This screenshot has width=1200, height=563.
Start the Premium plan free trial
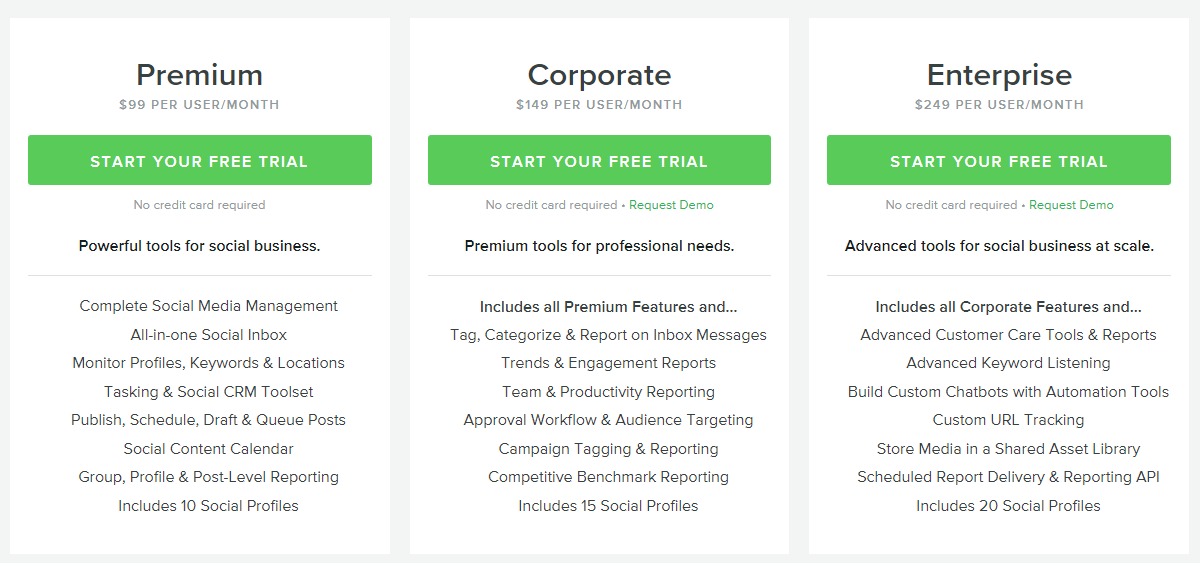(200, 160)
